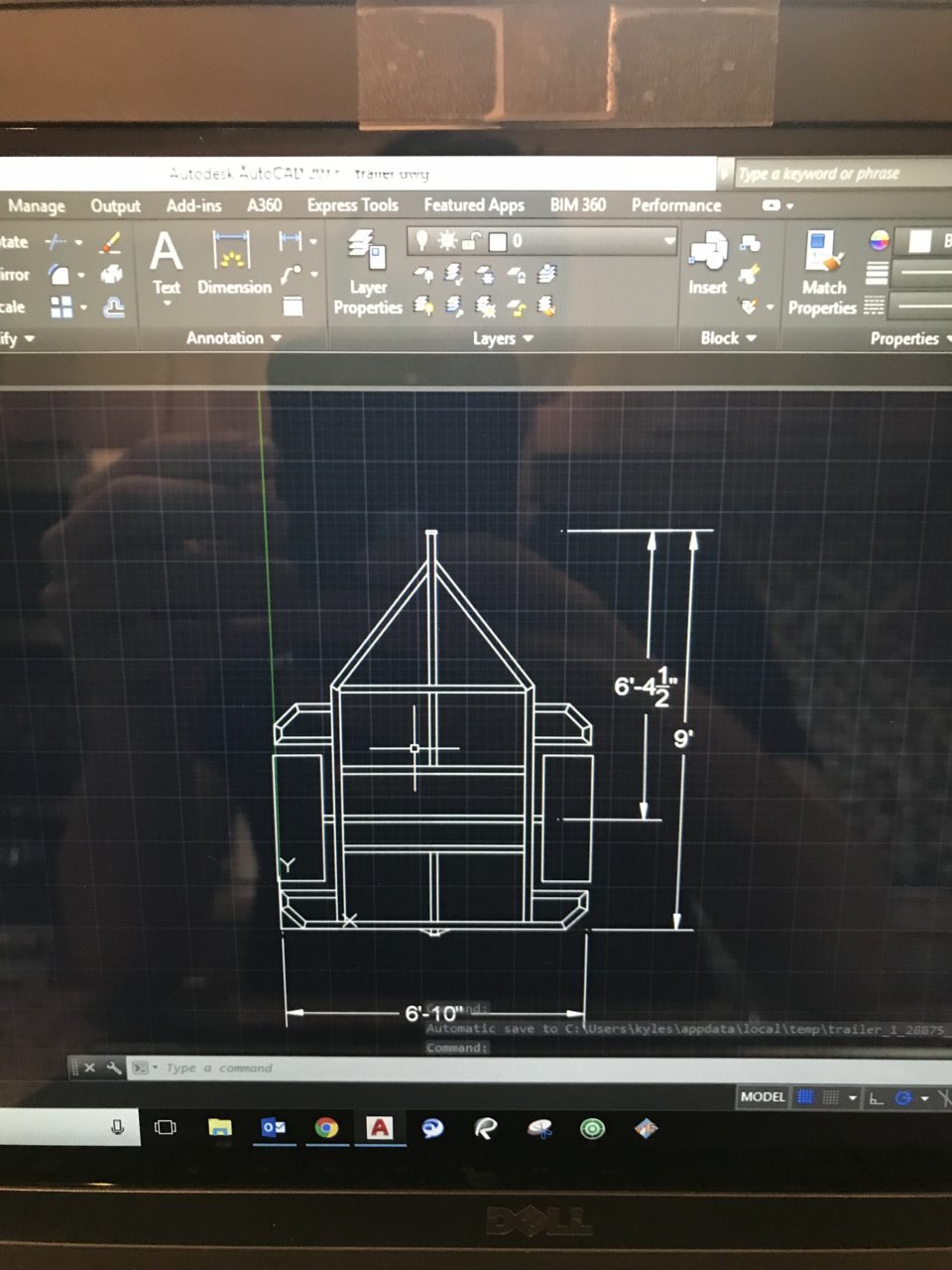Screen dimensions: 952x1270
Task: Open the Manage ribbon tab
Action: (x=37, y=205)
